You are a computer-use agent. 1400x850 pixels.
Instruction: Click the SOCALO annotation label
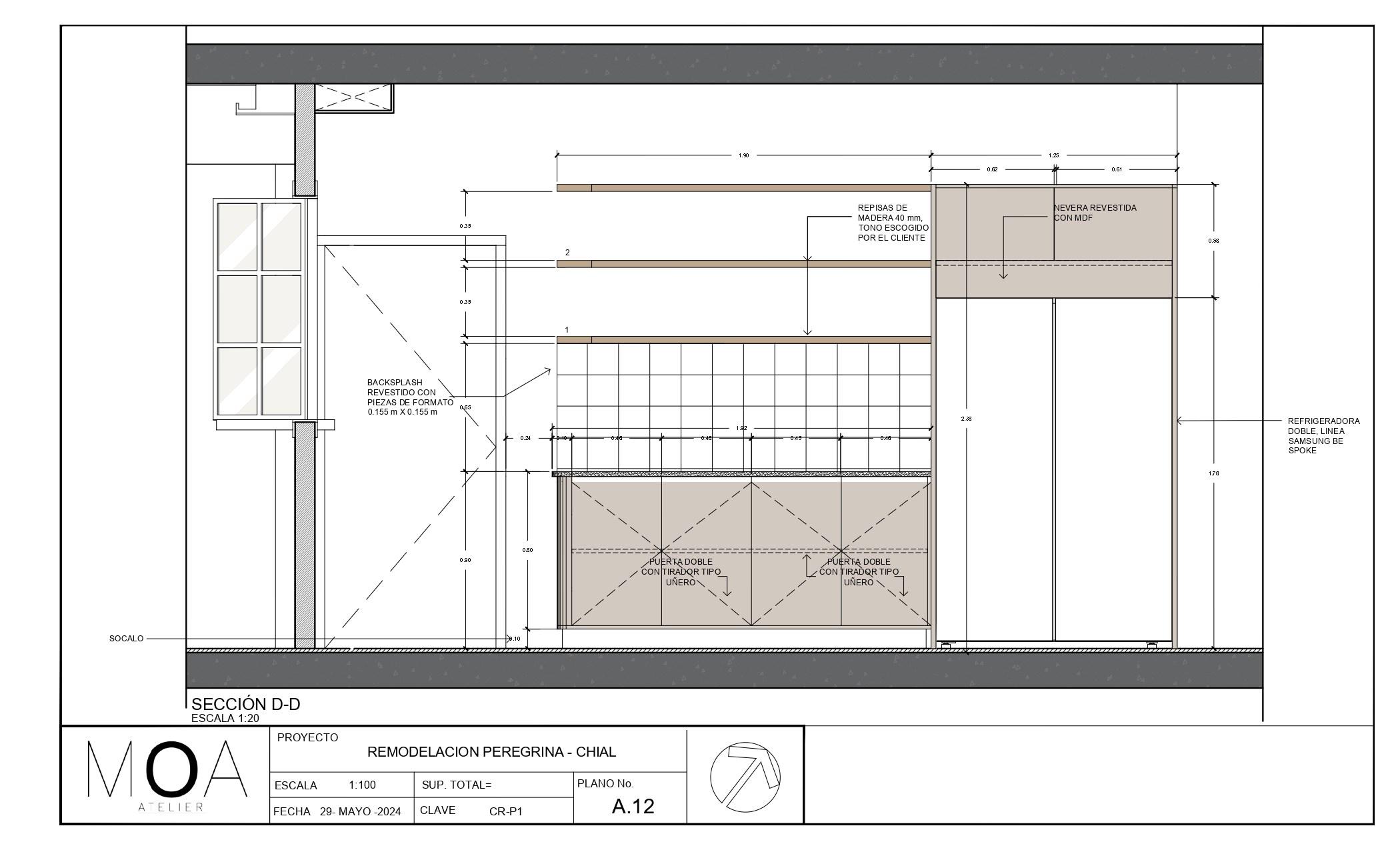pos(126,639)
